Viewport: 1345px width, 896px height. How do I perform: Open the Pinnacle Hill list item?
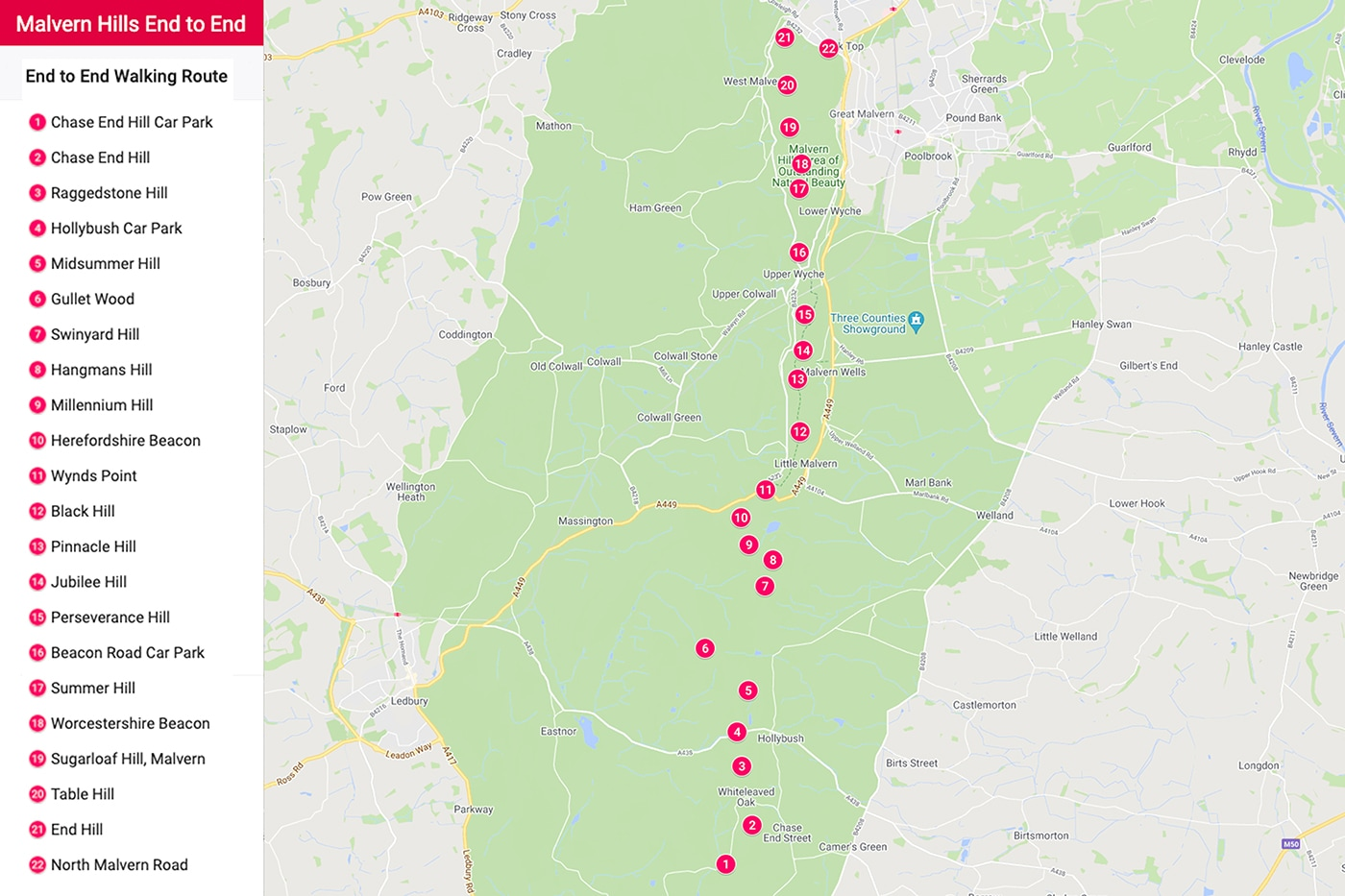click(x=93, y=545)
